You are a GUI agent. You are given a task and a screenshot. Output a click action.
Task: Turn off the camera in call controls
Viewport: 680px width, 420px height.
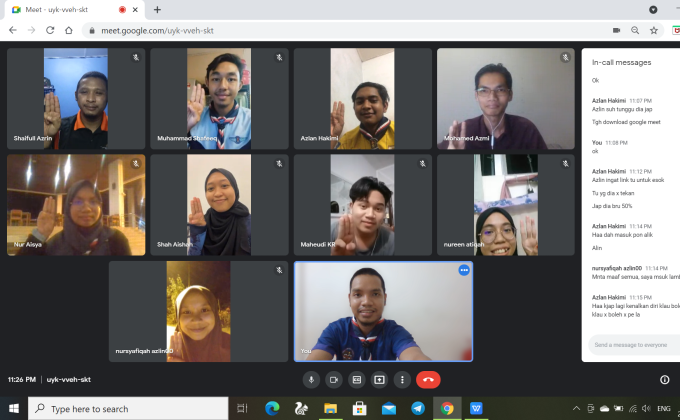[333, 380]
